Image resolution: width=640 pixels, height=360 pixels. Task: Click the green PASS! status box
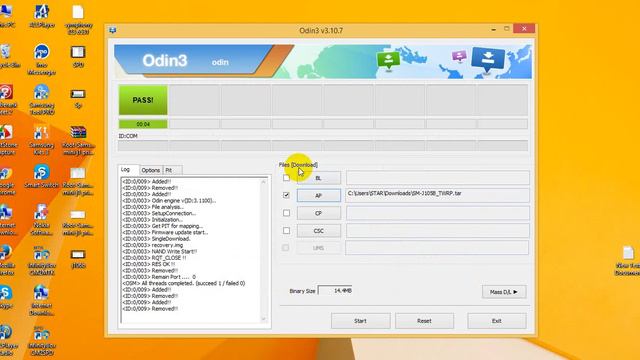(x=143, y=100)
